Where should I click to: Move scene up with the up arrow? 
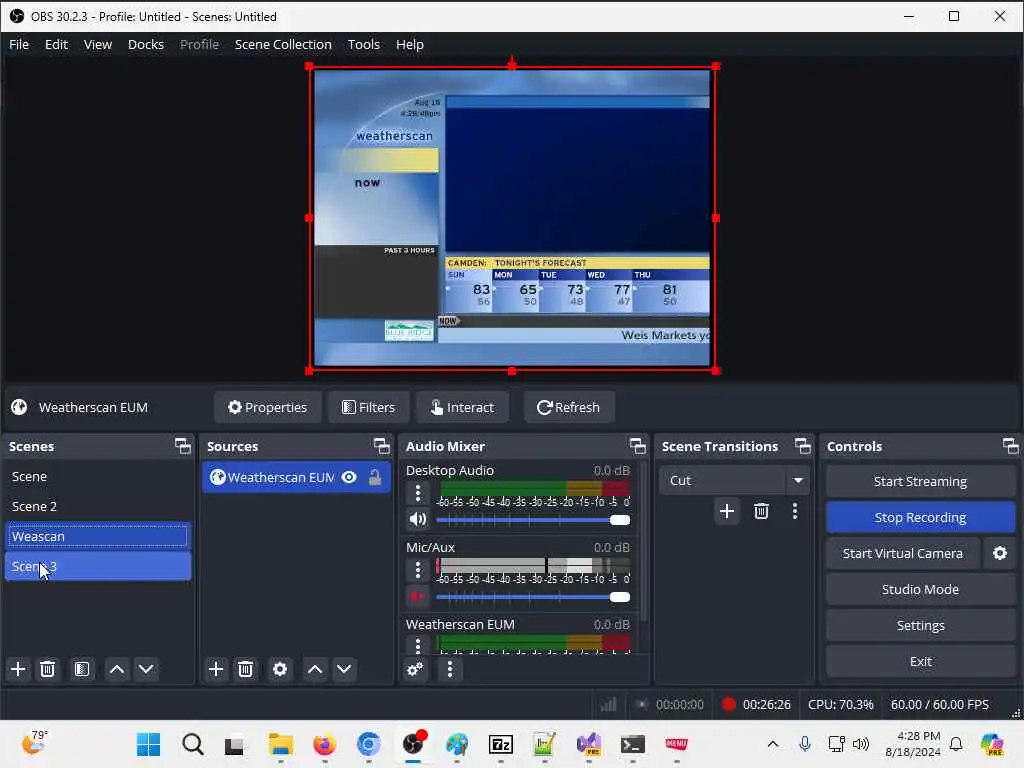pyautogui.click(x=117, y=669)
